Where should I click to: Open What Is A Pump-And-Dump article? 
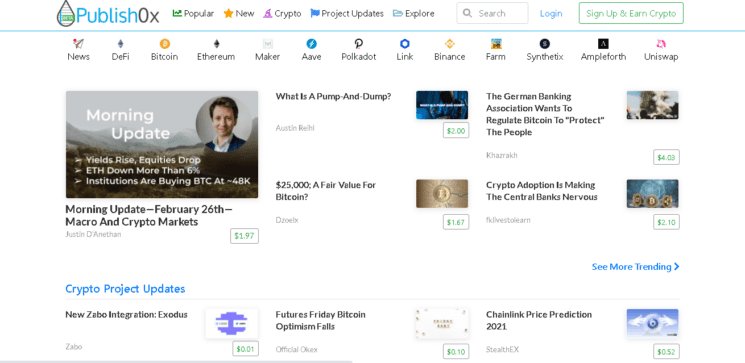tap(333, 96)
